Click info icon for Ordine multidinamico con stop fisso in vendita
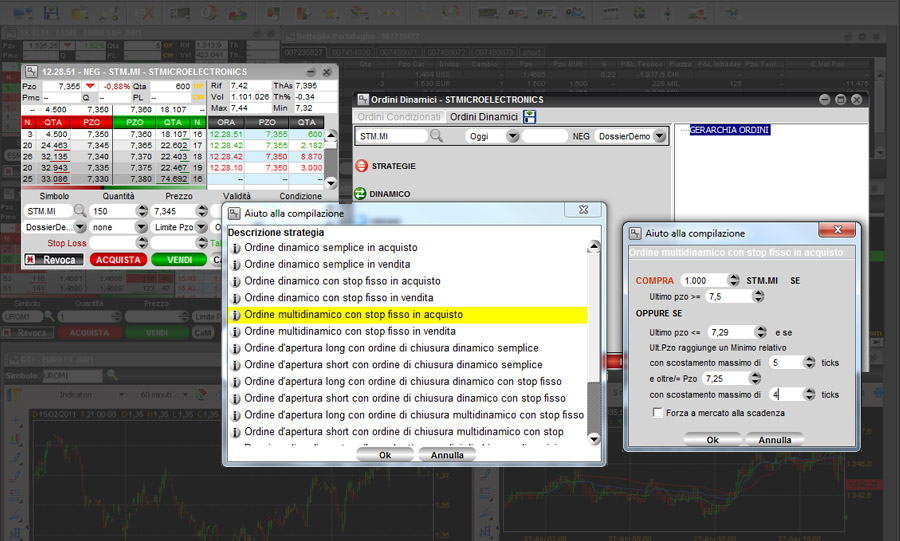 tap(235, 332)
